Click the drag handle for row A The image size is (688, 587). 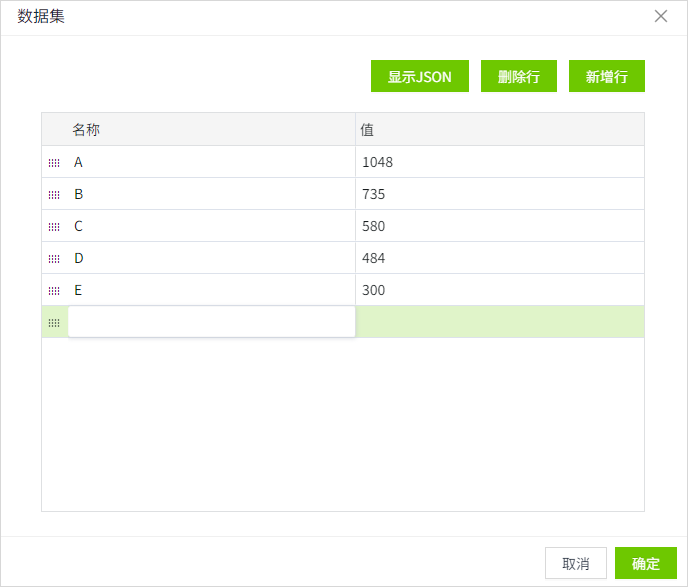click(54, 163)
